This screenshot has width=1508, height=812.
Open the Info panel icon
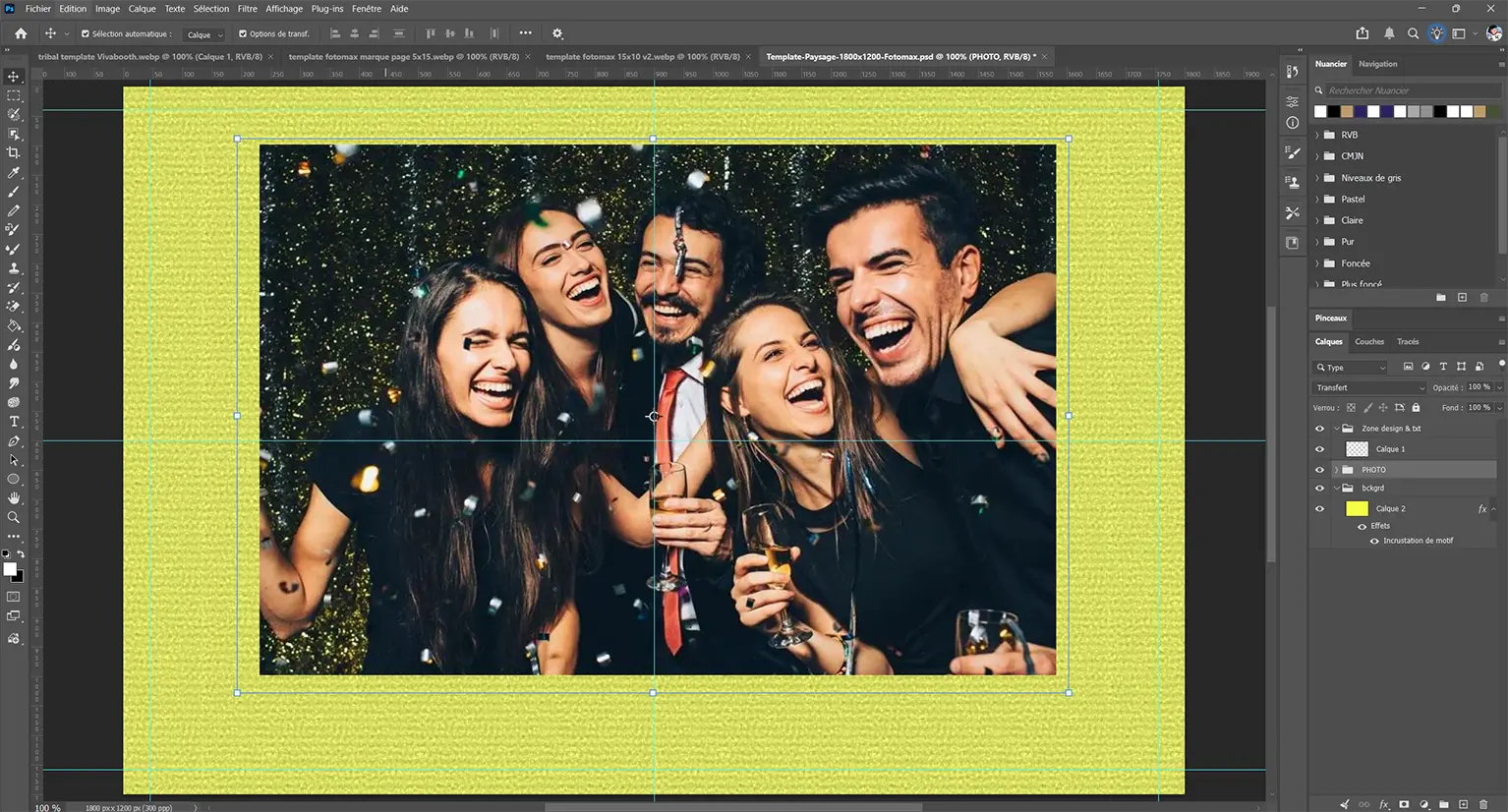[1293, 123]
